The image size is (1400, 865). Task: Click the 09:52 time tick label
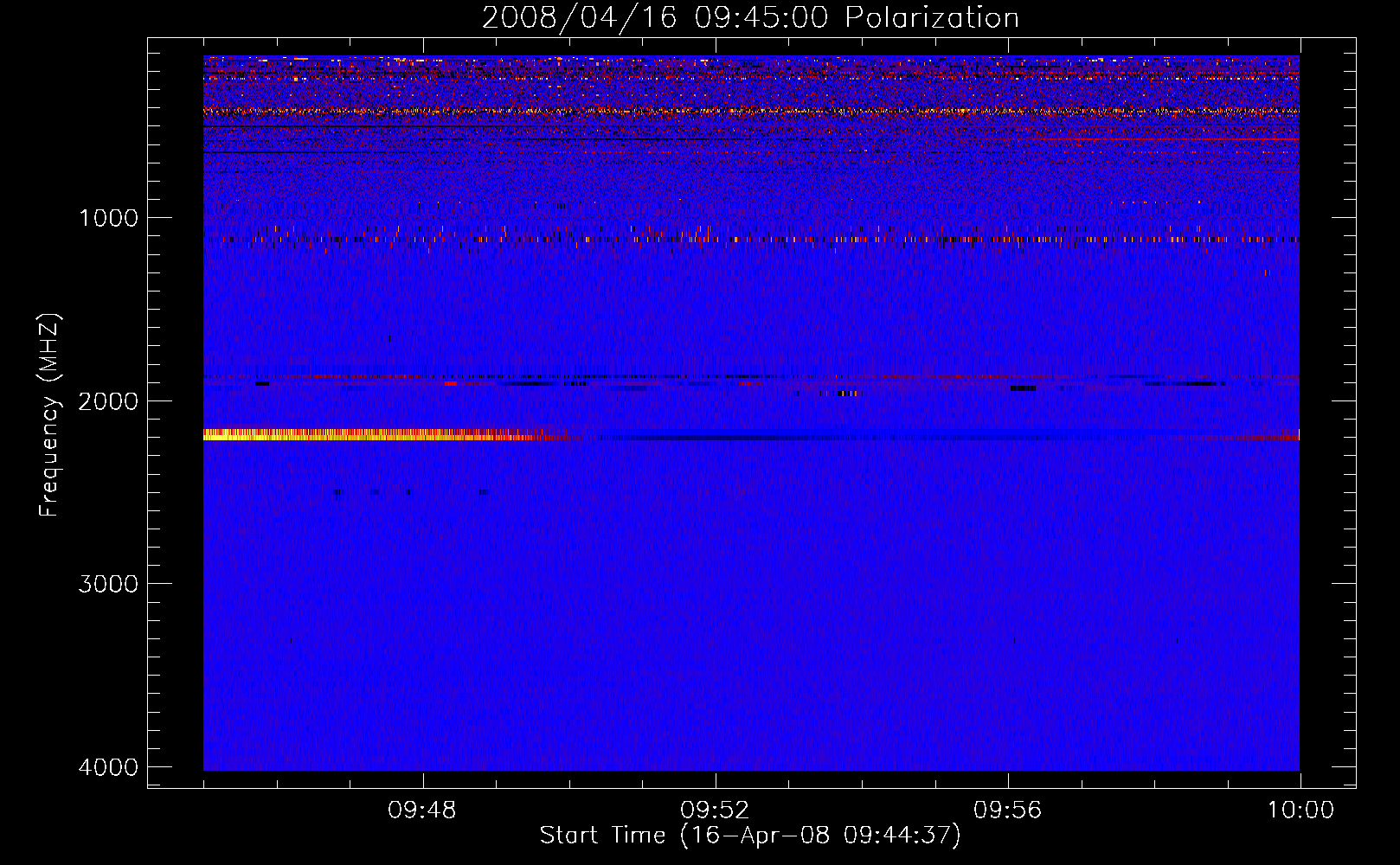pyautogui.click(x=715, y=811)
